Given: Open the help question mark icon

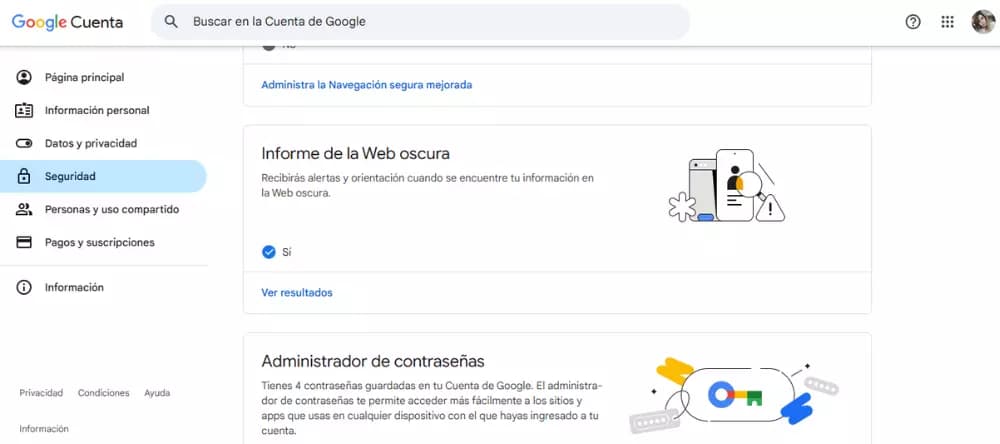Looking at the screenshot, I should pyautogui.click(x=913, y=22).
